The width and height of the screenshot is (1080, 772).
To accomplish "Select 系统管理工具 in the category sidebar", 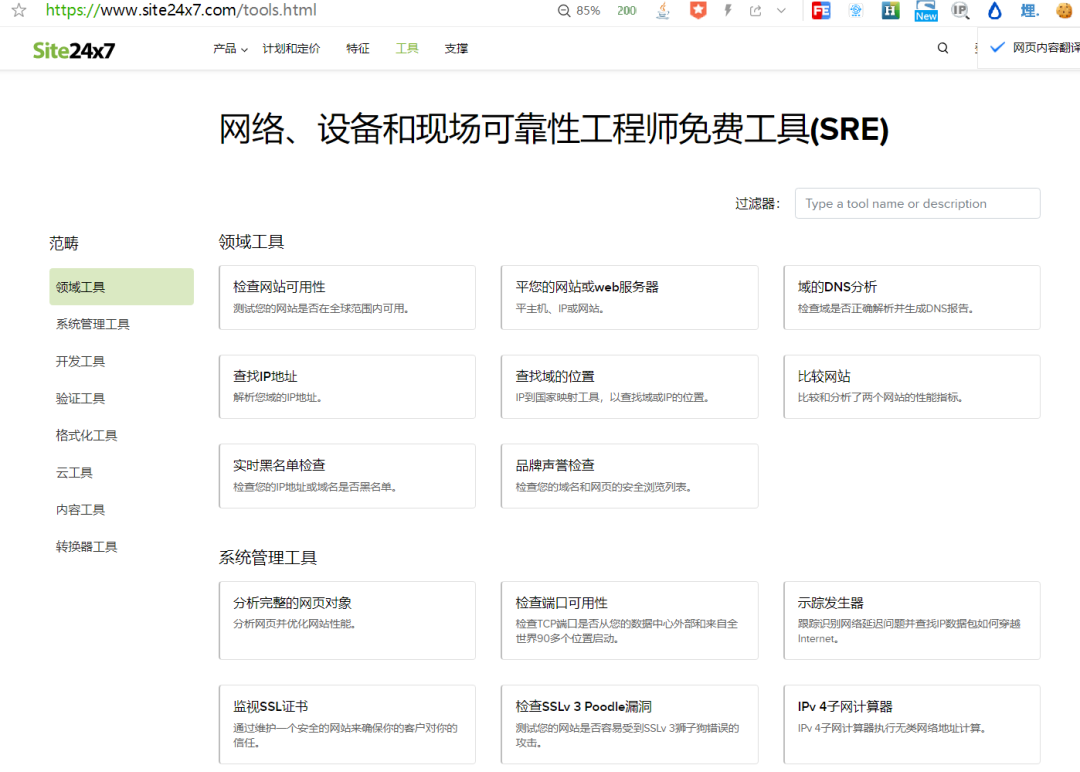I will 92,324.
